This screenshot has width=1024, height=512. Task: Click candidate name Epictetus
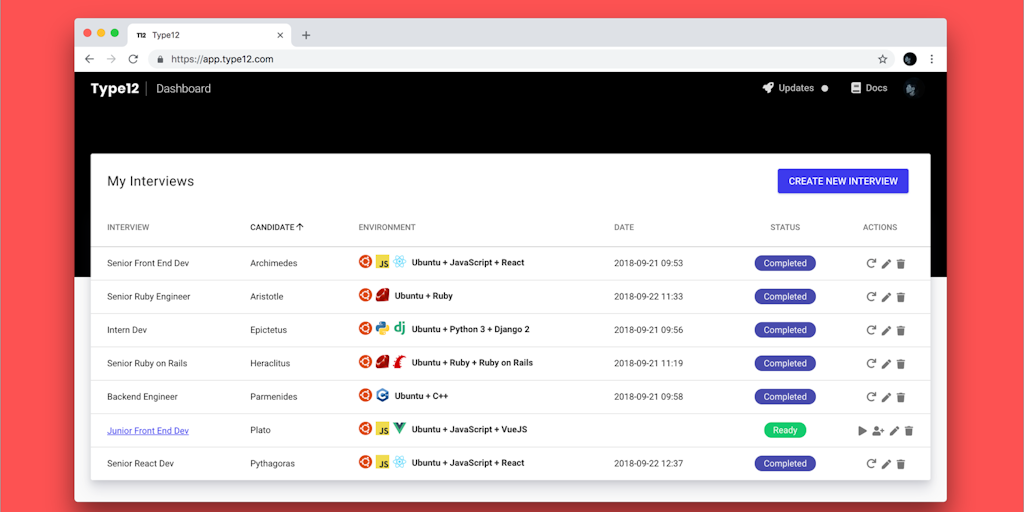click(x=268, y=330)
